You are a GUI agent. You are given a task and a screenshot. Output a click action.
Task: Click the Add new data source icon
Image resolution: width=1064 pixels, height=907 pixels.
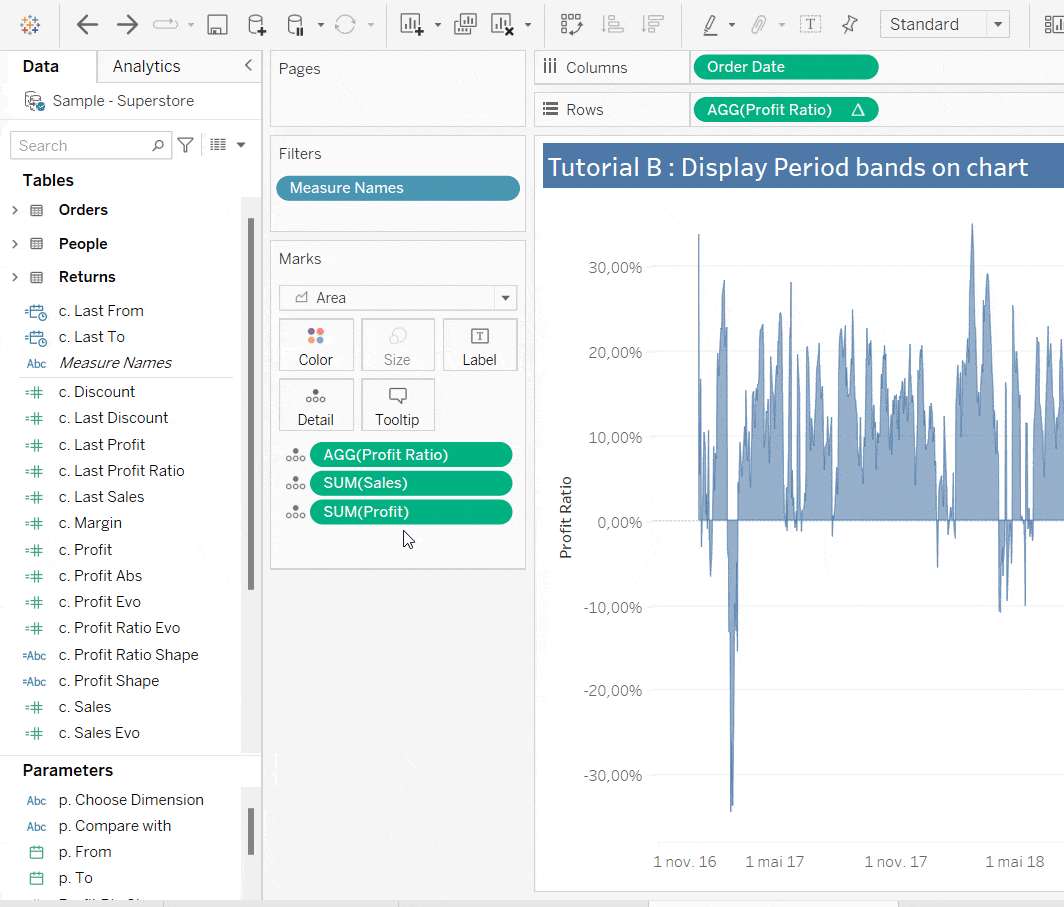(256, 25)
